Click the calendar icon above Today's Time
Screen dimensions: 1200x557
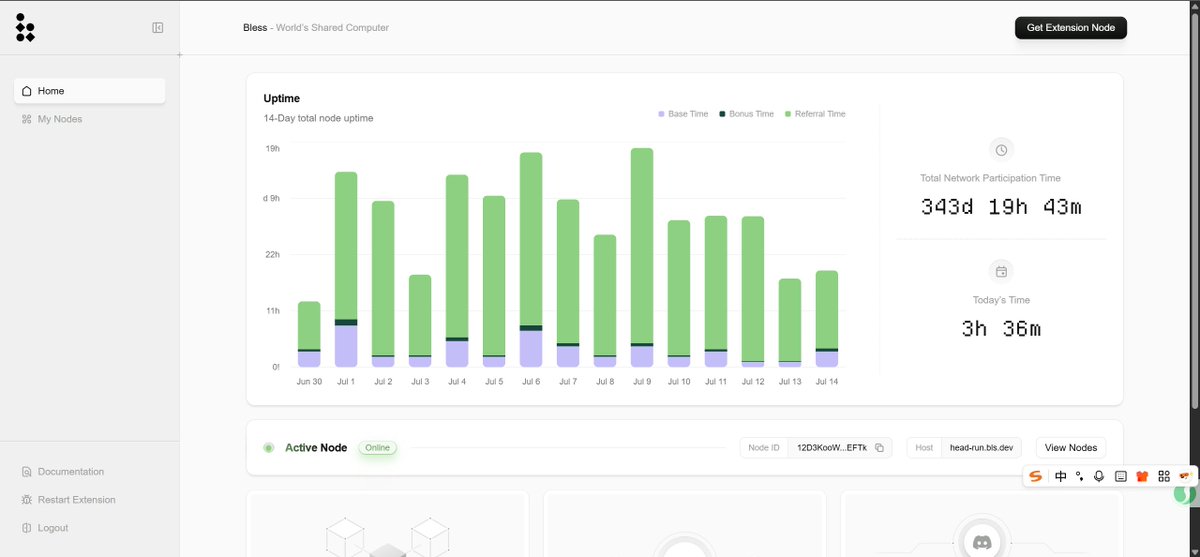[1001, 271]
